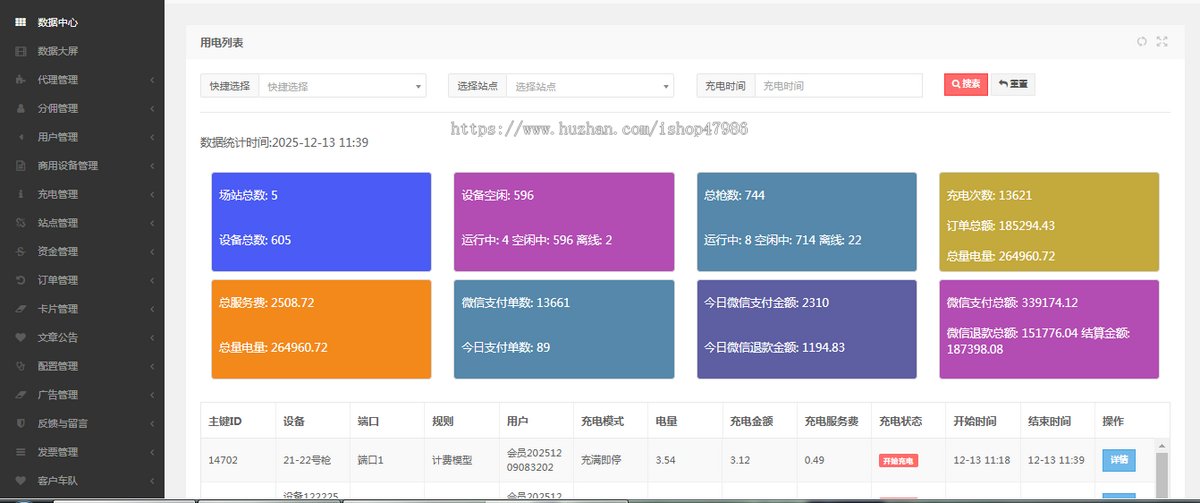Open the 快捷选择 dropdown
Screen dimensions: 1200x503
(x=342, y=86)
